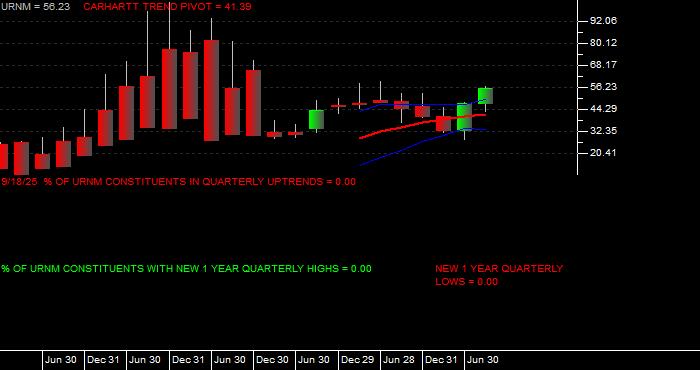Click the Jun 28 date axis label
The width and height of the screenshot is (700, 370).
(x=399, y=360)
